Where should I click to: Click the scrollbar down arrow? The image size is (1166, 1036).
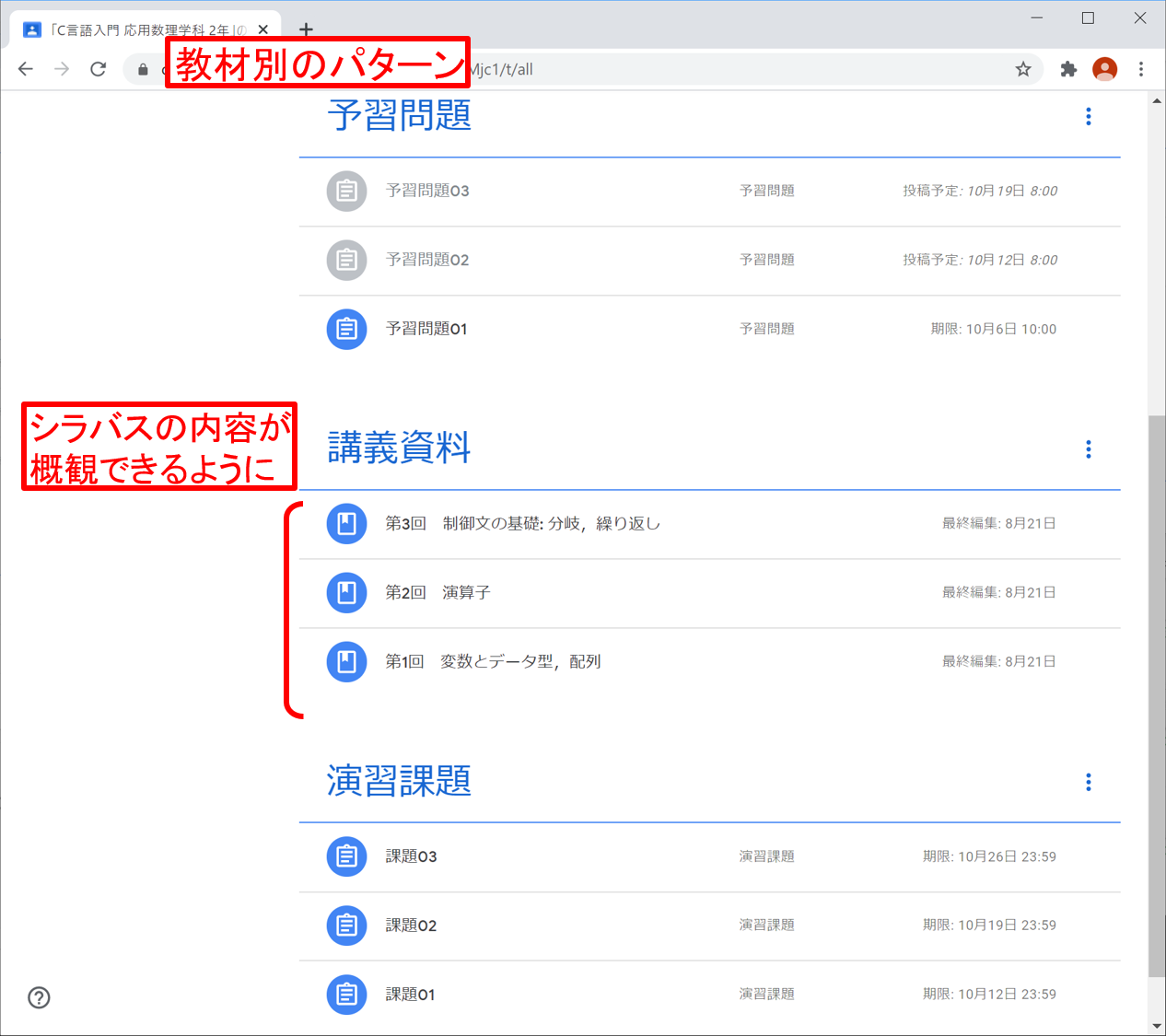[x=1157, y=1026]
